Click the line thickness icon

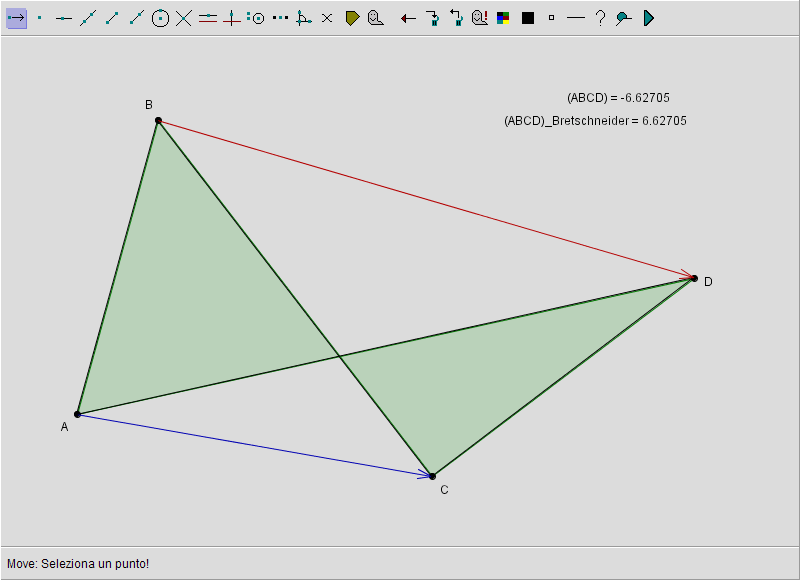[576, 18]
